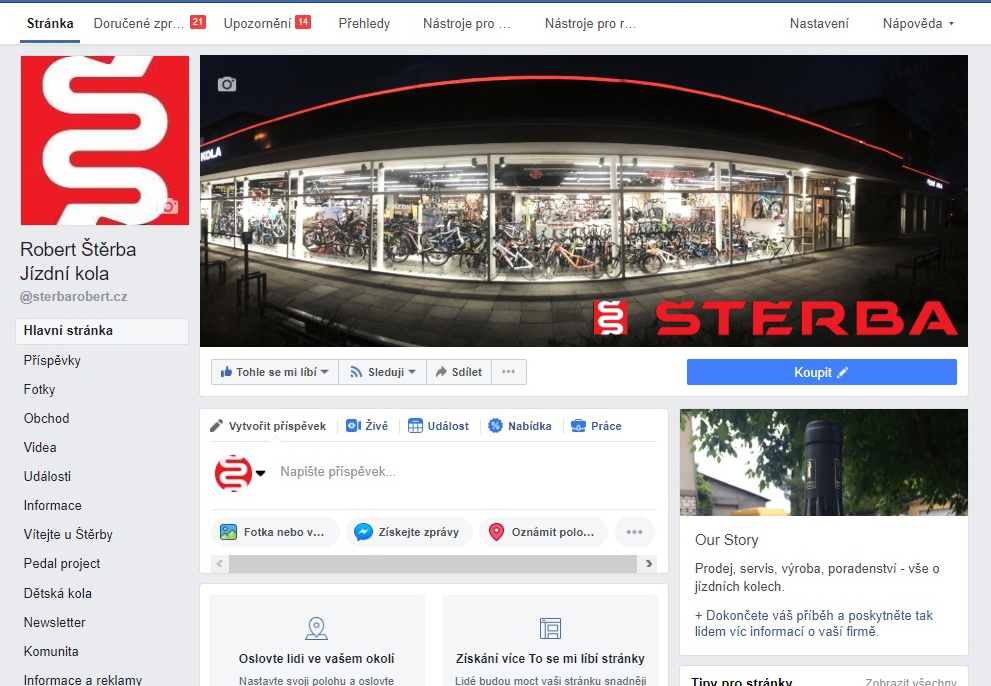Click the composer horizontal scrollbar track
This screenshot has height=686, width=991.
433,564
